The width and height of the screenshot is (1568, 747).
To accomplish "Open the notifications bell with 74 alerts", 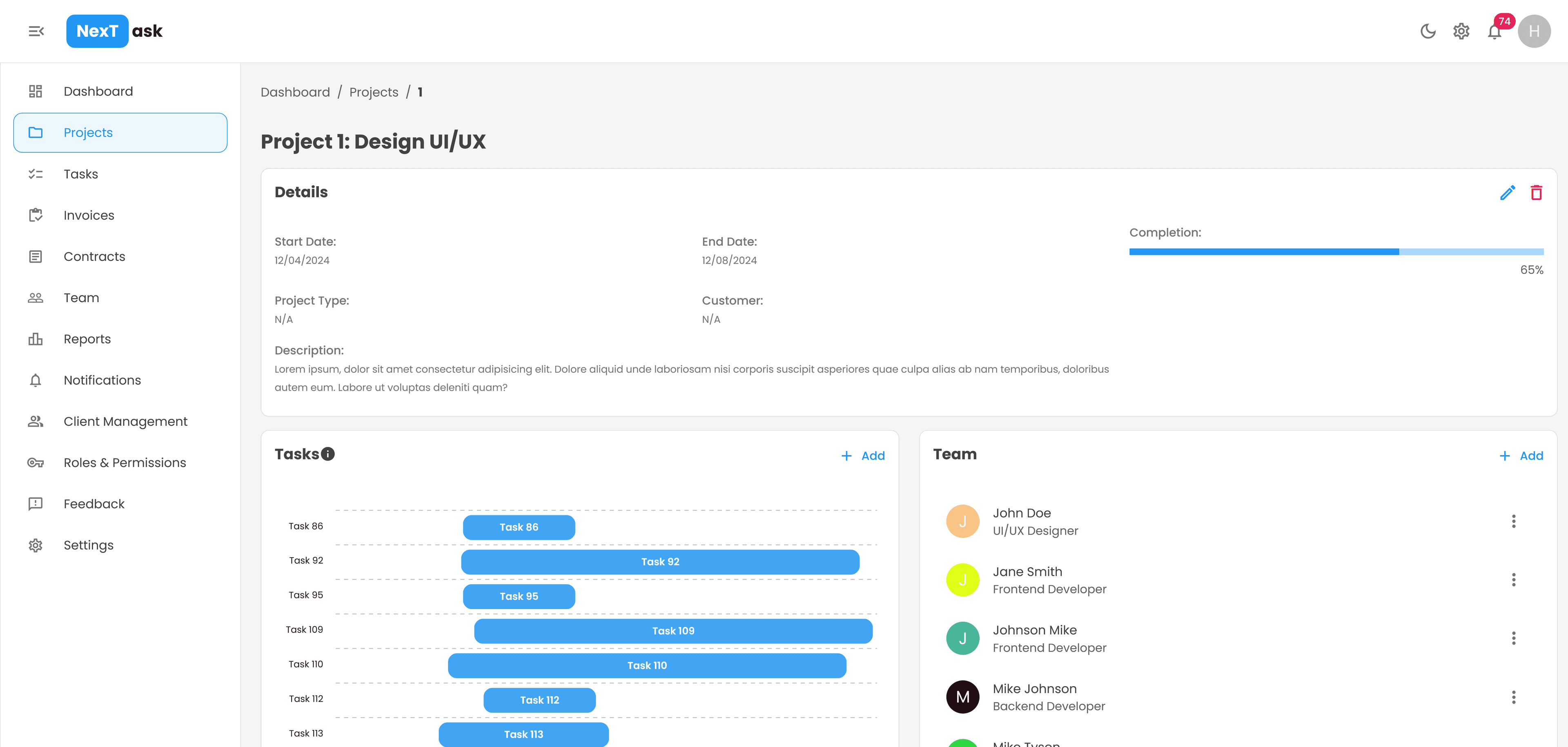I will (x=1495, y=31).
